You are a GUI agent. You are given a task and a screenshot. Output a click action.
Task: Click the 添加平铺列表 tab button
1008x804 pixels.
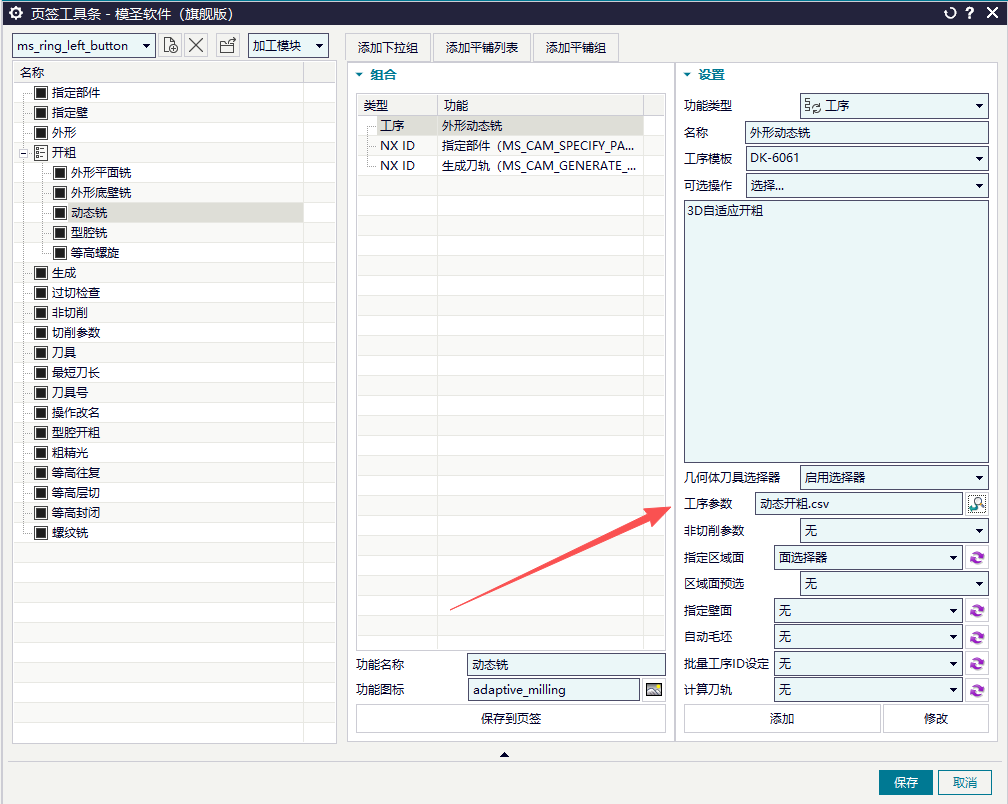point(482,48)
